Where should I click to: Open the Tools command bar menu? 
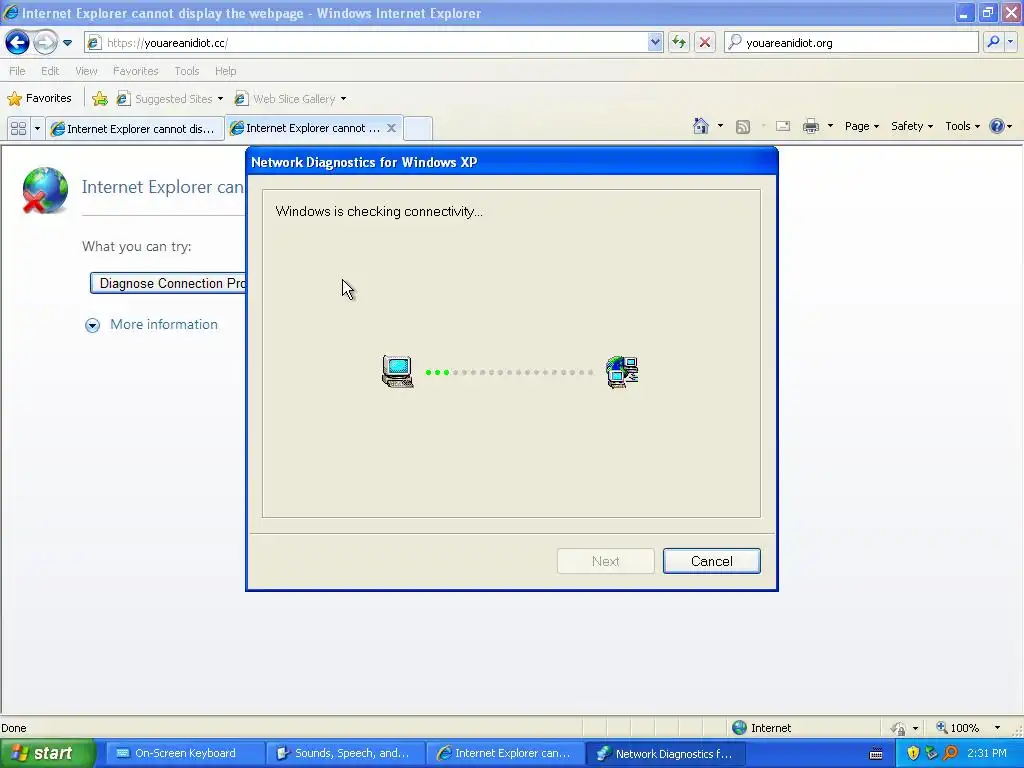pyautogui.click(x=963, y=126)
